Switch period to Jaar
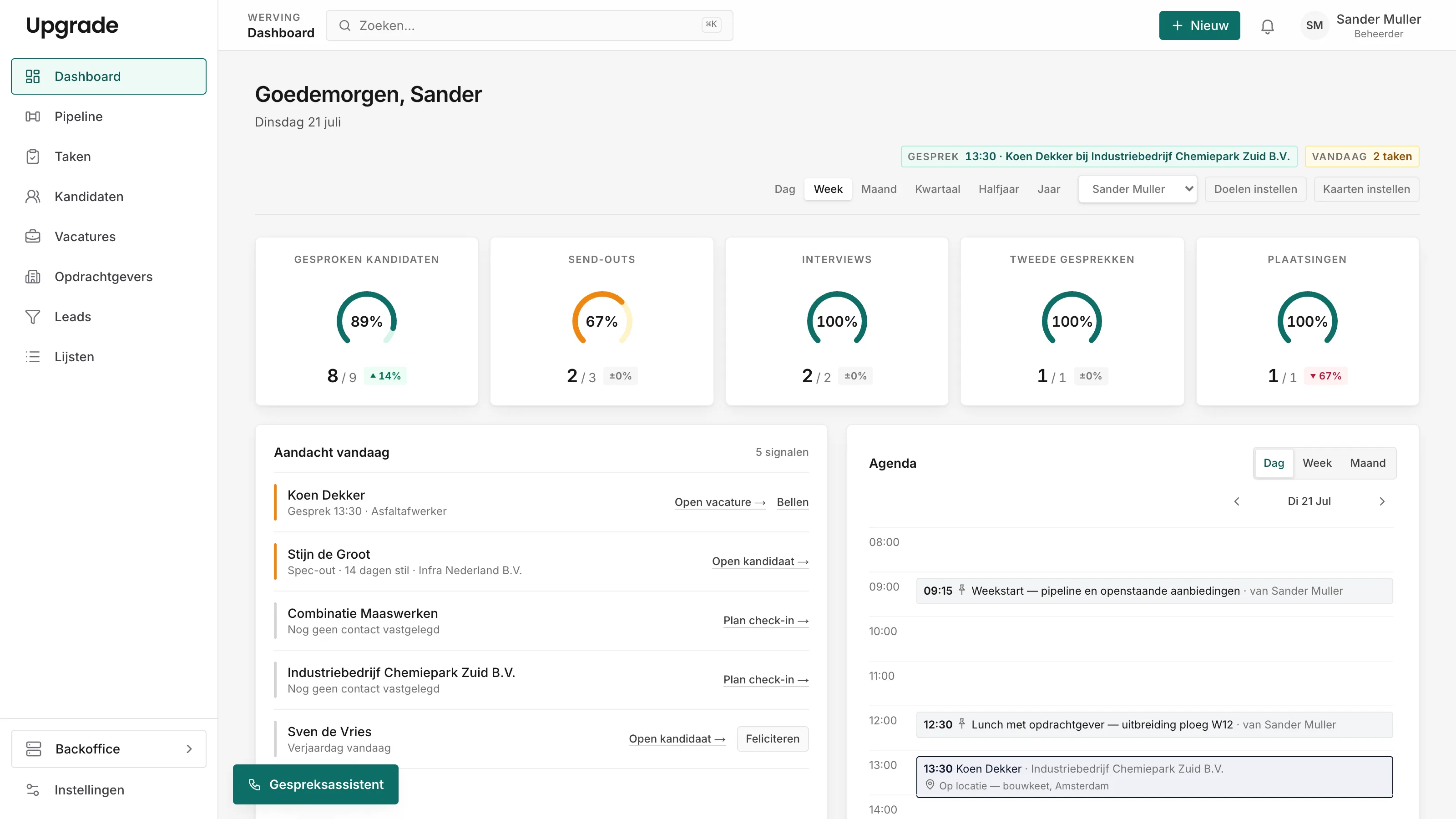The height and width of the screenshot is (819, 1456). click(x=1048, y=189)
